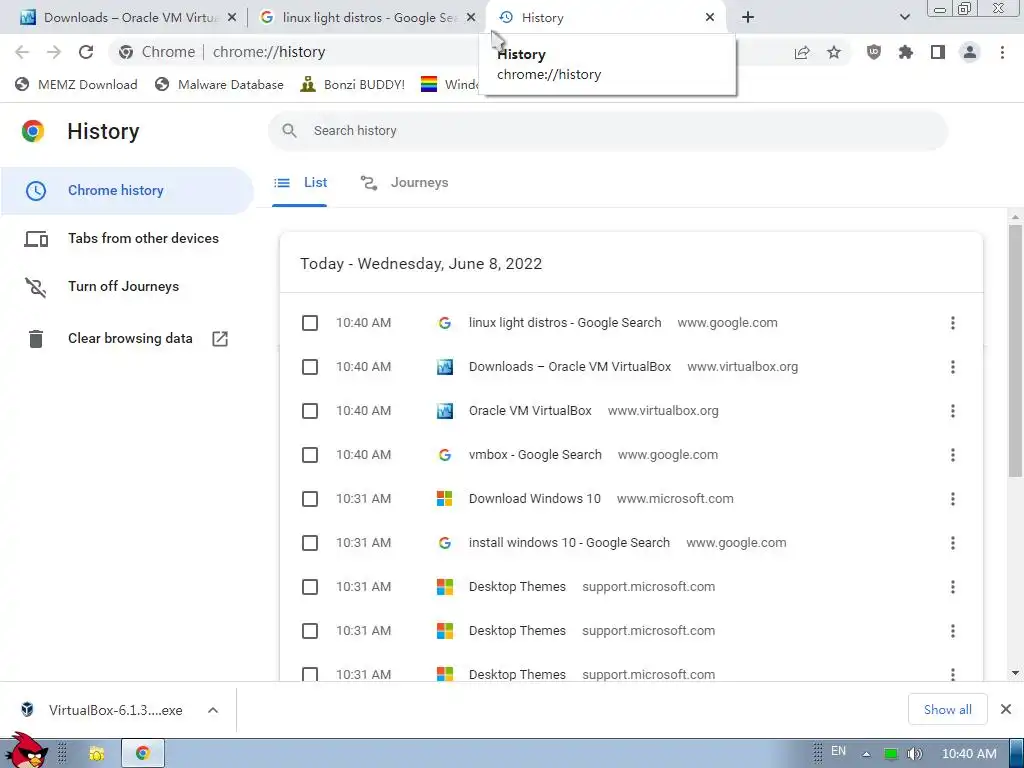Click the Chrome icon in the taskbar
This screenshot has width=1024, height=768.
142,753
